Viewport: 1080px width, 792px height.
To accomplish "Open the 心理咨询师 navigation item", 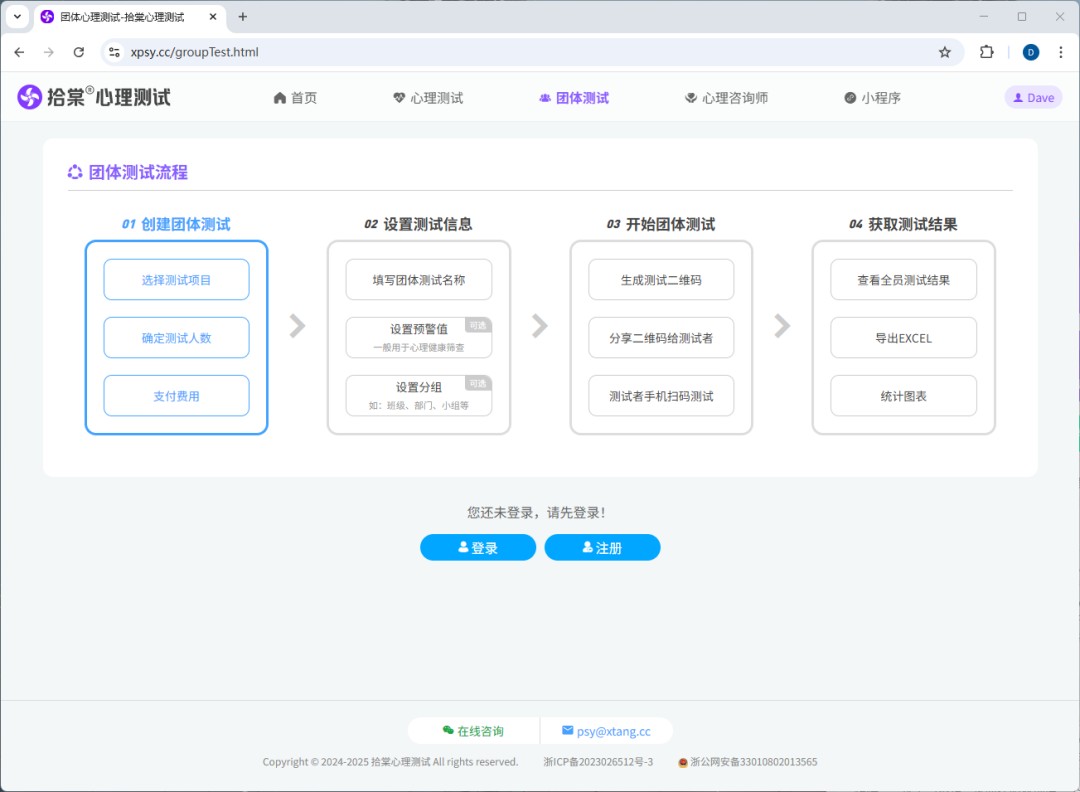I will (x=727, y=98).
